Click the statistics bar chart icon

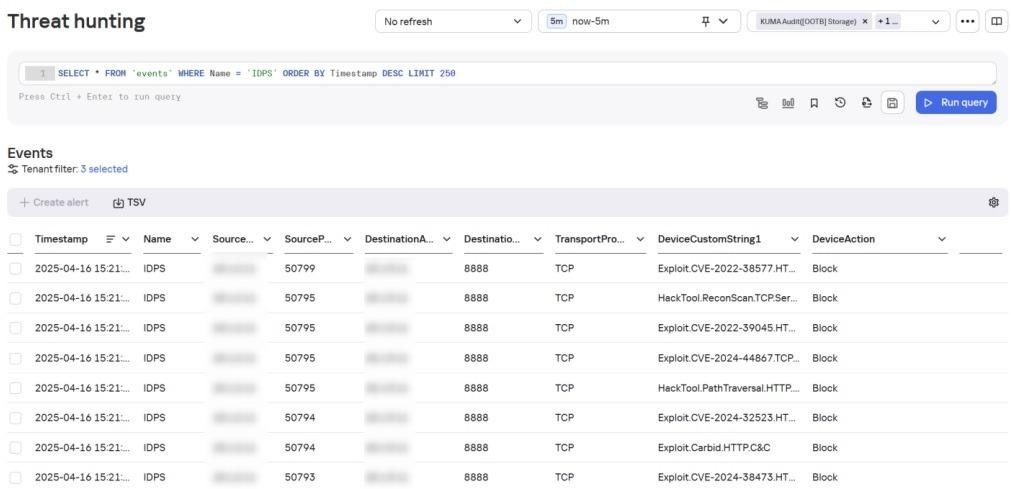(x=788, y=103)
